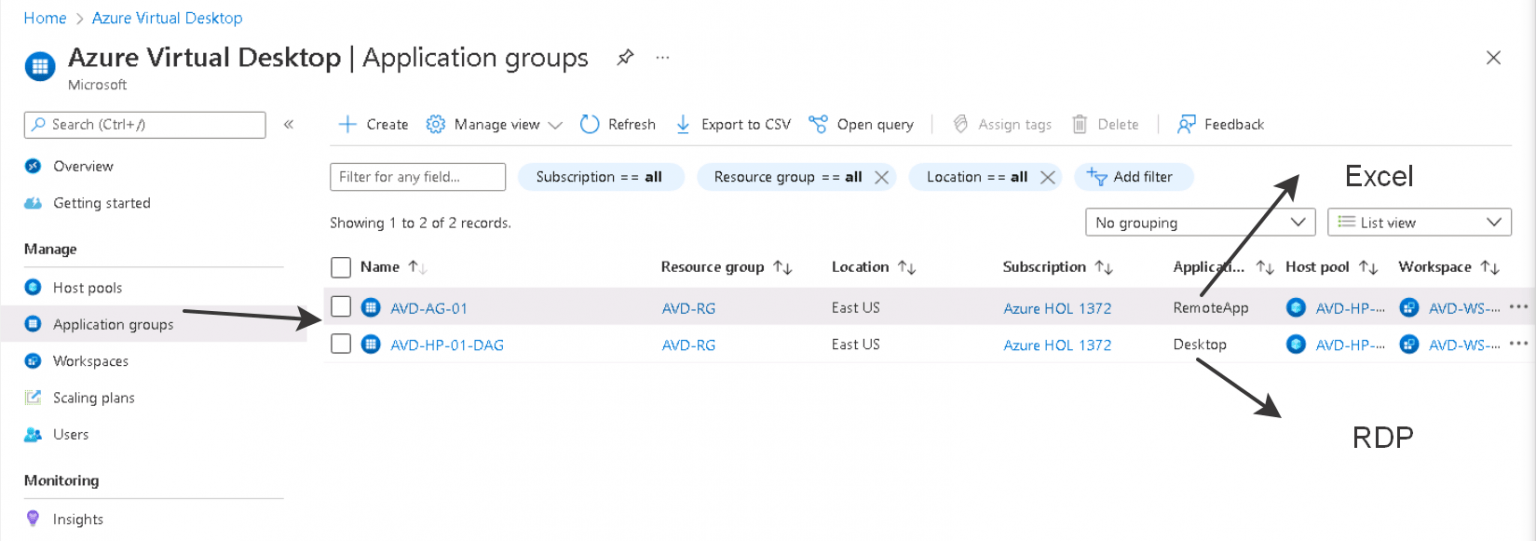Screen dimensions: 1536x541
Task: Click Open query in toolbar
Action: (x=861, y=124)
